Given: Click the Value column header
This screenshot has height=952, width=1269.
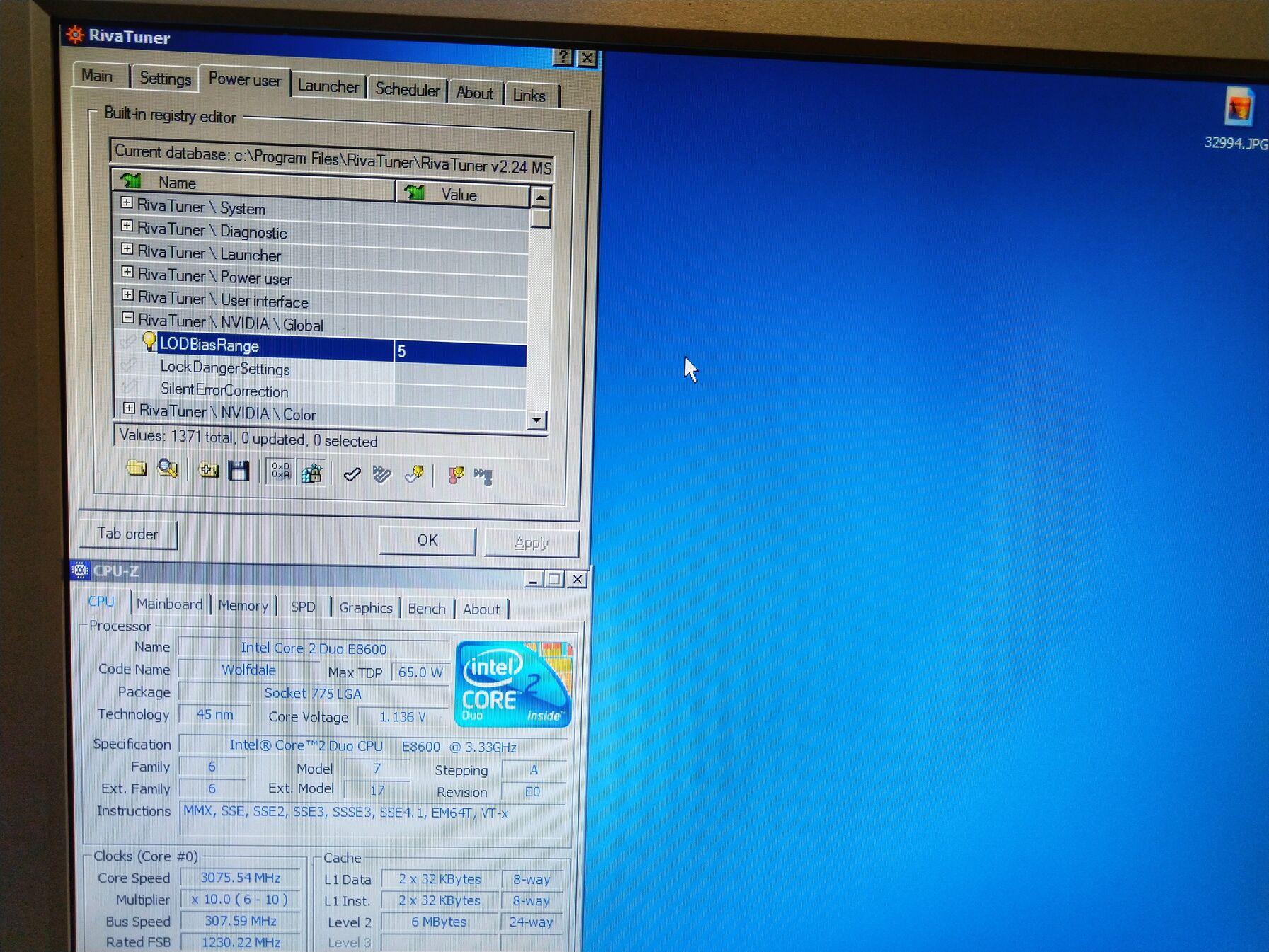Looking at the screenshot, I should [462, 194].
